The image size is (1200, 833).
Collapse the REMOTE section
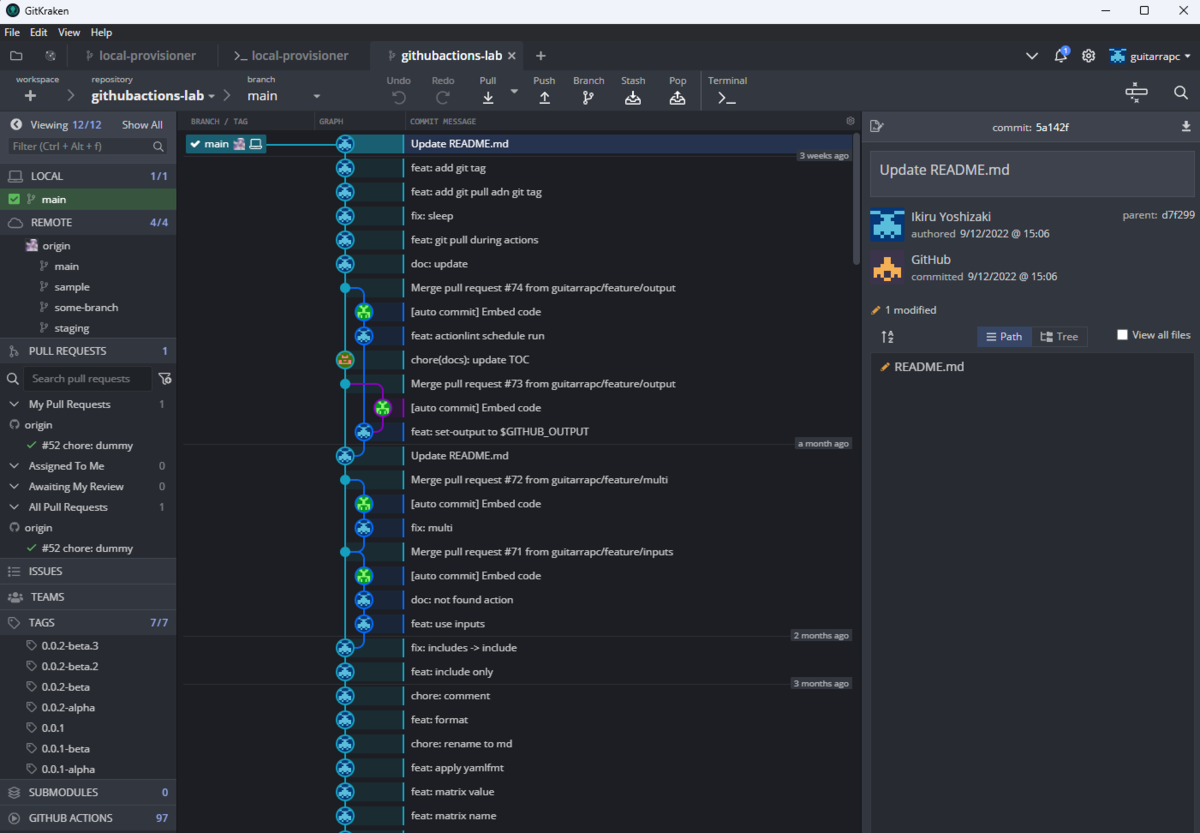point(88,222)
